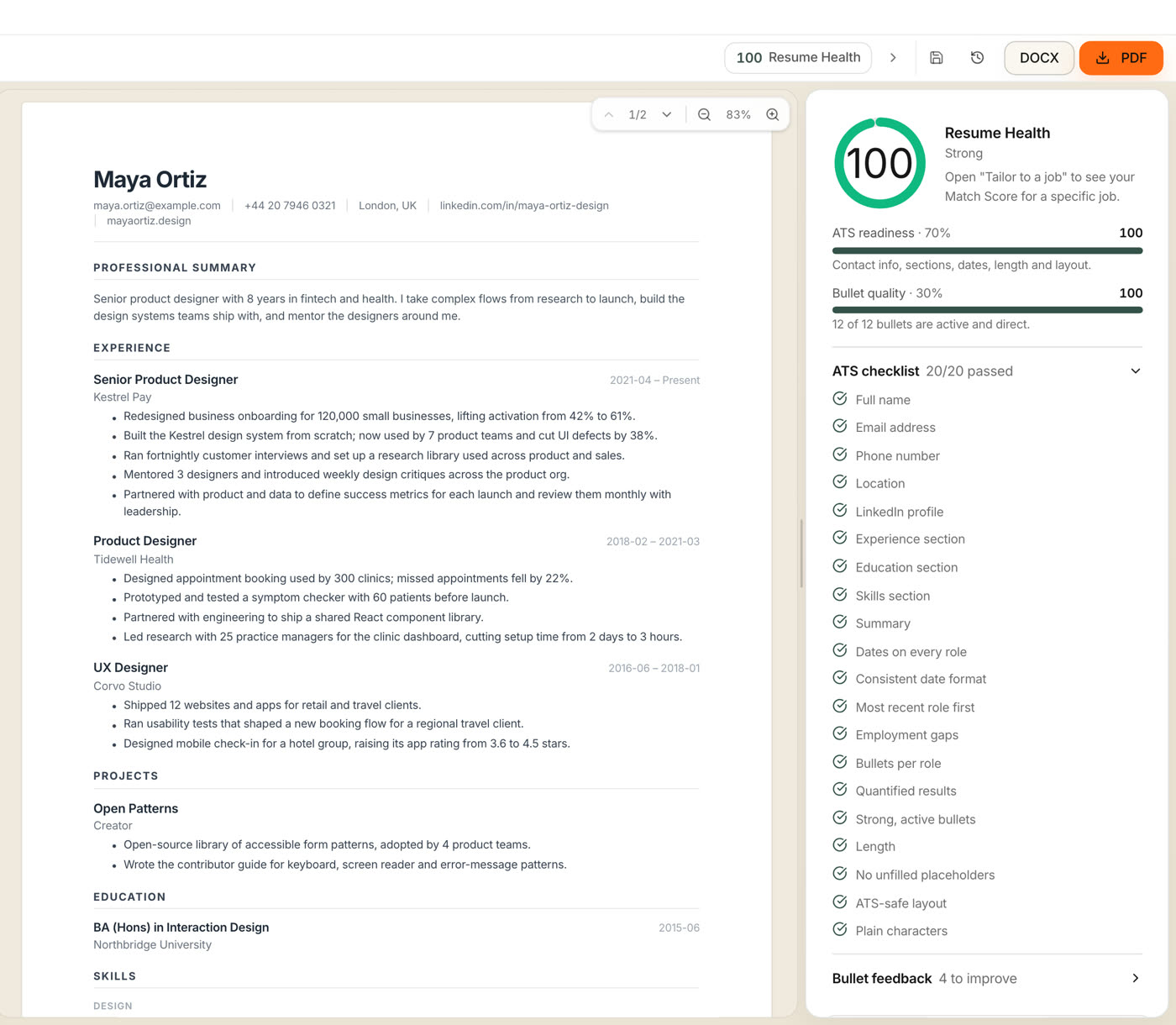Click the UX Designer job title
1176x1025 pixels.
130,668
